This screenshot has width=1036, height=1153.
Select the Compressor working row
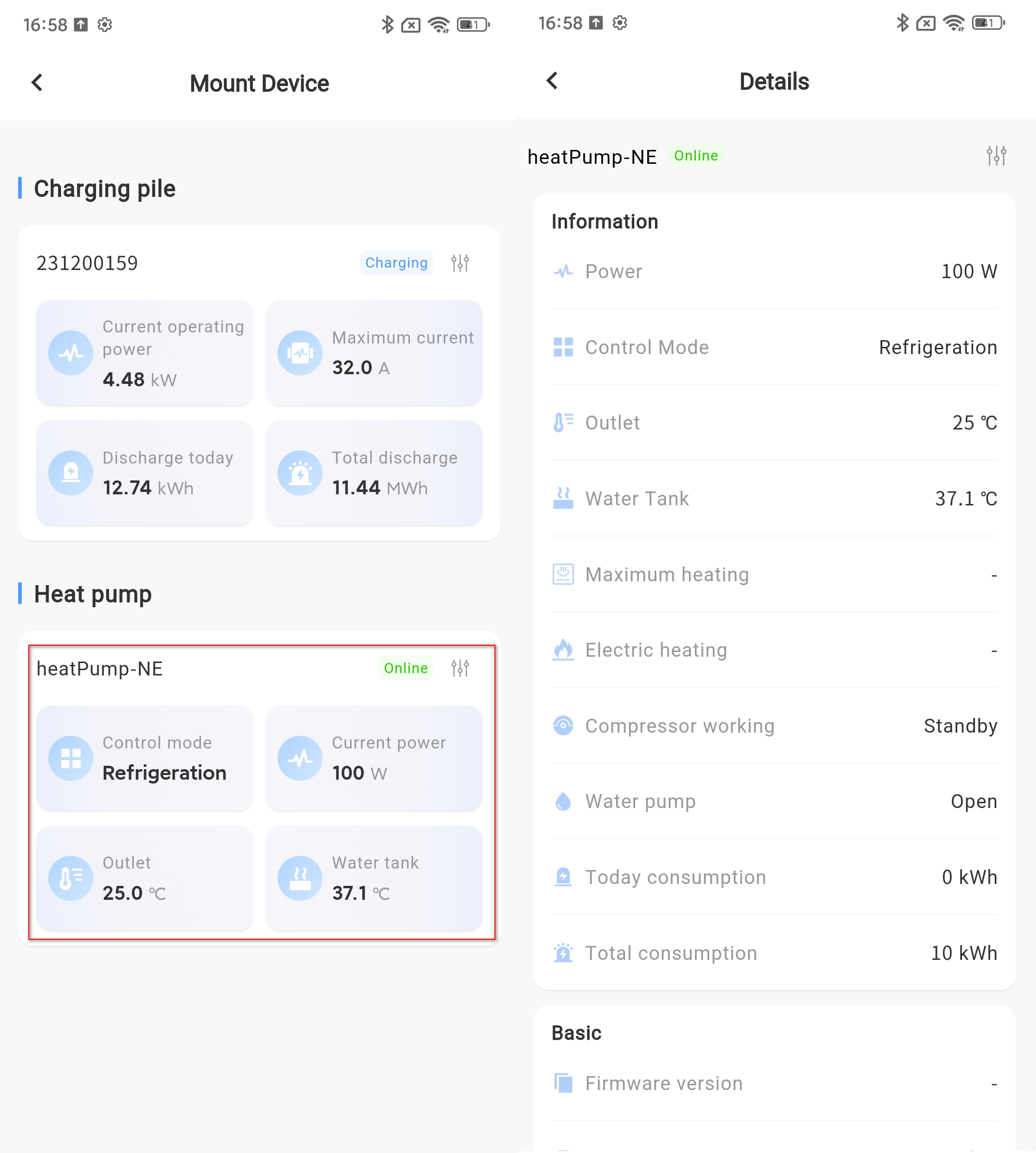(774, 726)
